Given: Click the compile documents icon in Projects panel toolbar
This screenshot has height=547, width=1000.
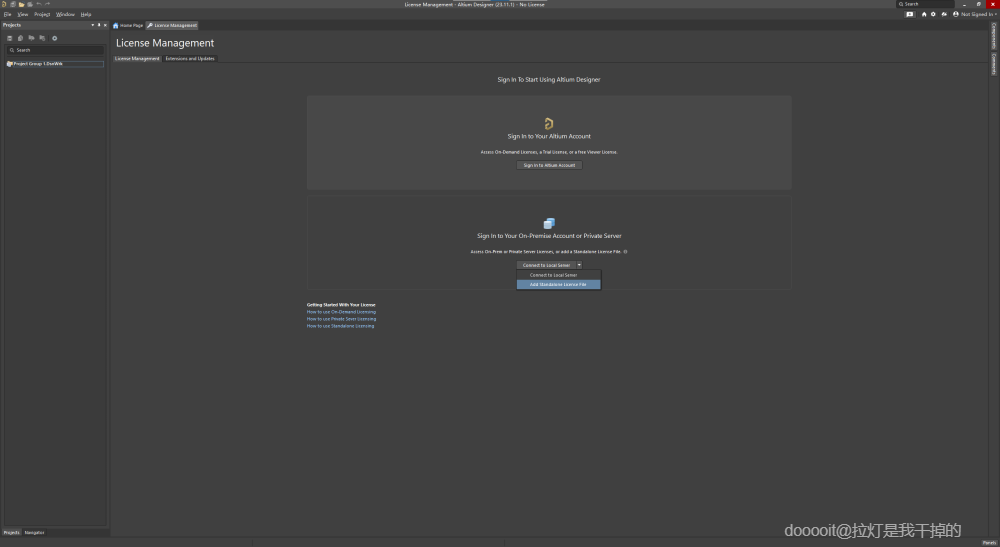Looking at the screenshot, I should (20, 38).
